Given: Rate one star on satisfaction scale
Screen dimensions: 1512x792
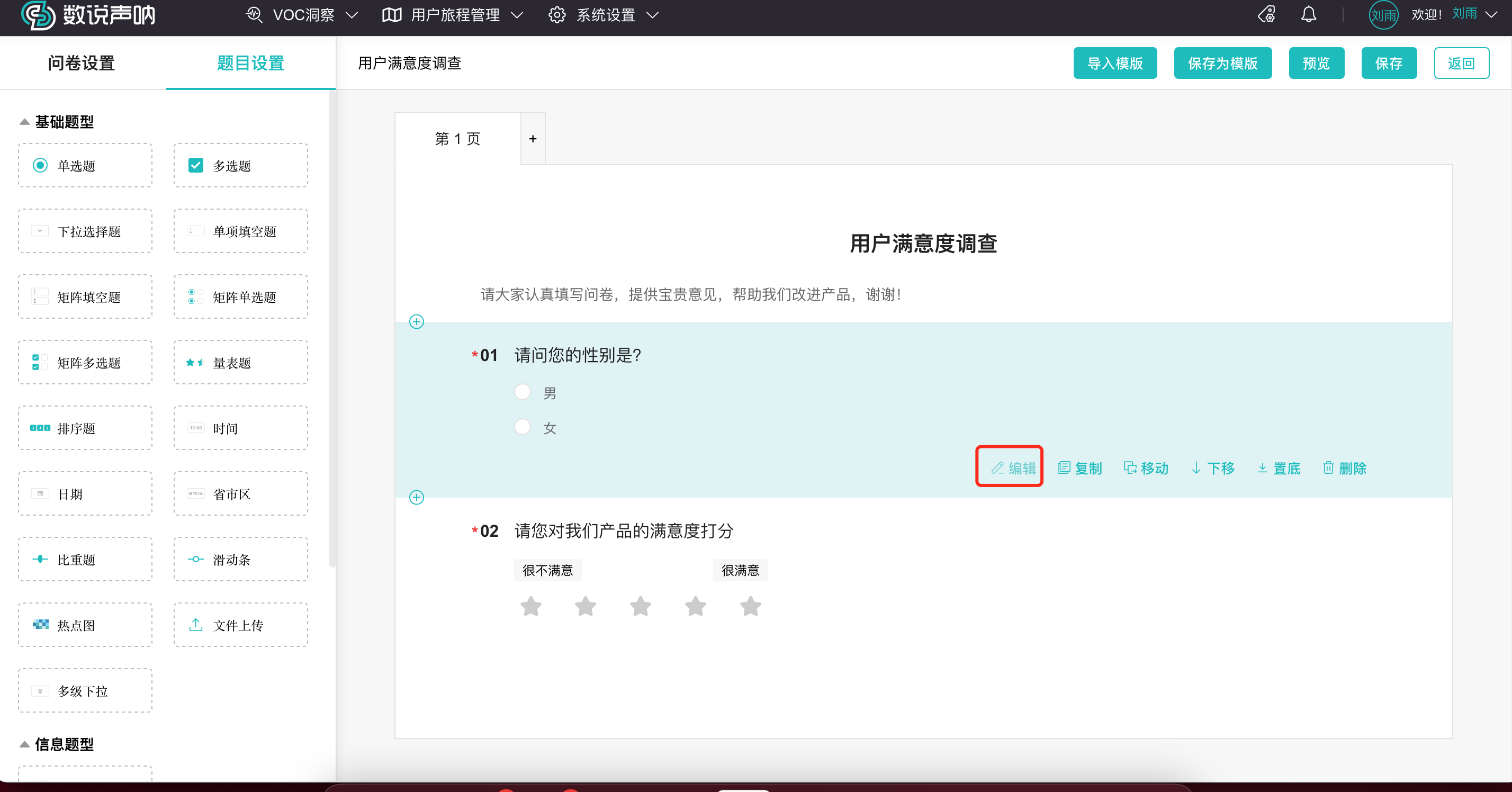Looking at the screenshot, I should coord(530,607).
